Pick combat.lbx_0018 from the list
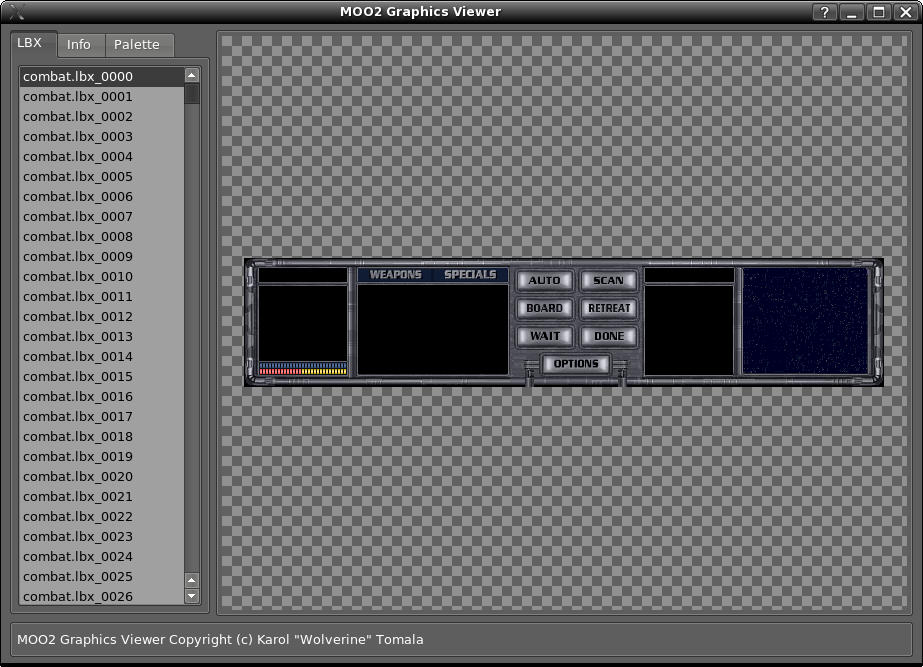This screenshot has width=923, height=667. point(102,437)
